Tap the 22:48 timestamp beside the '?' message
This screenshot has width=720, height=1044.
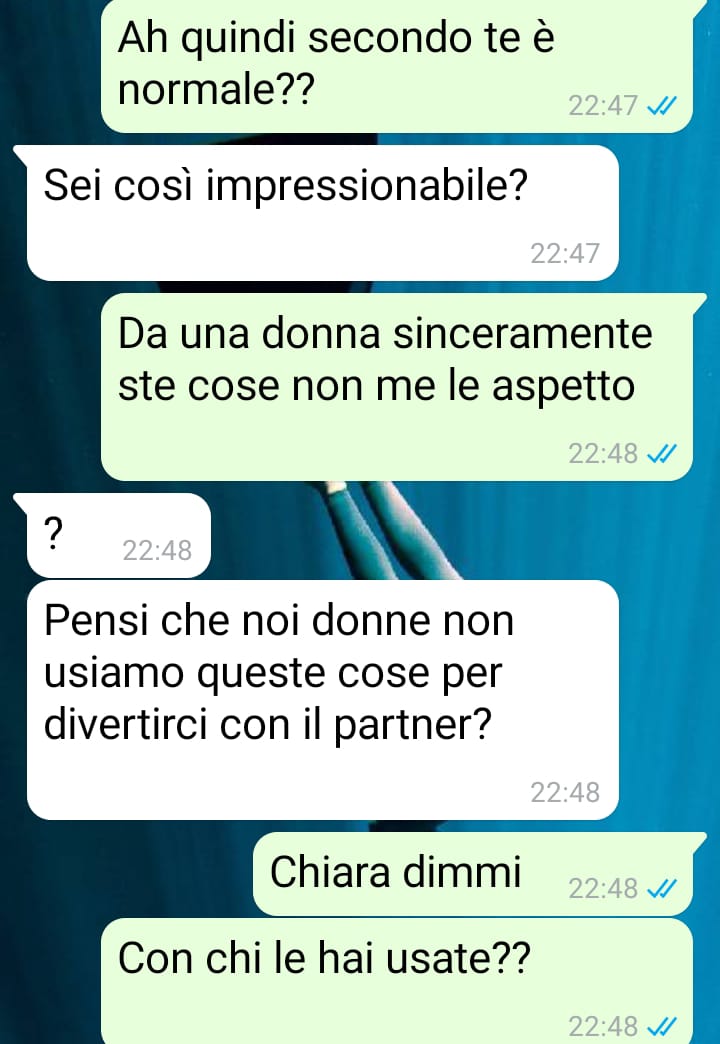tap(157, 551)
